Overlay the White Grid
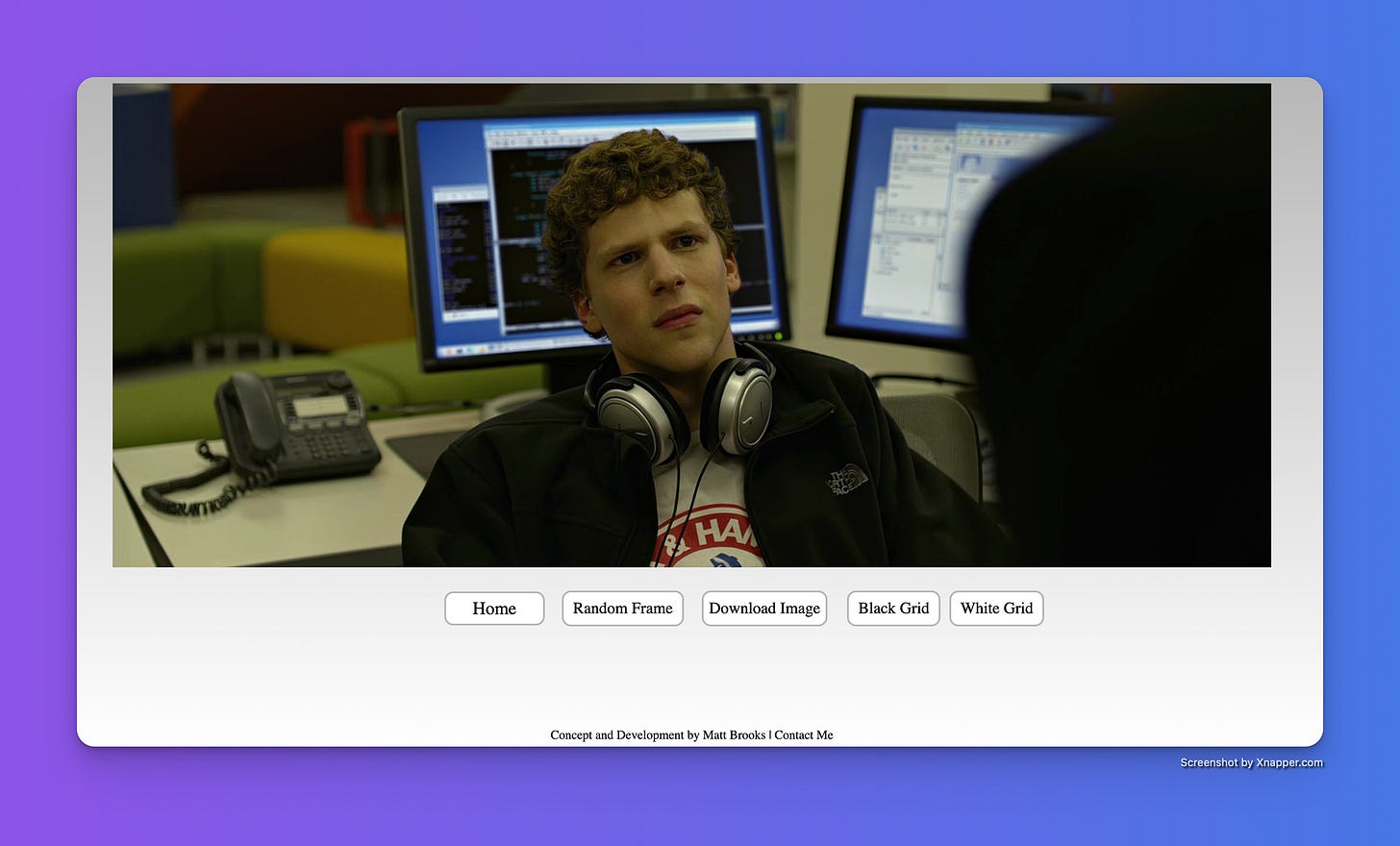The image size is (1400, 846). point(996,609)
